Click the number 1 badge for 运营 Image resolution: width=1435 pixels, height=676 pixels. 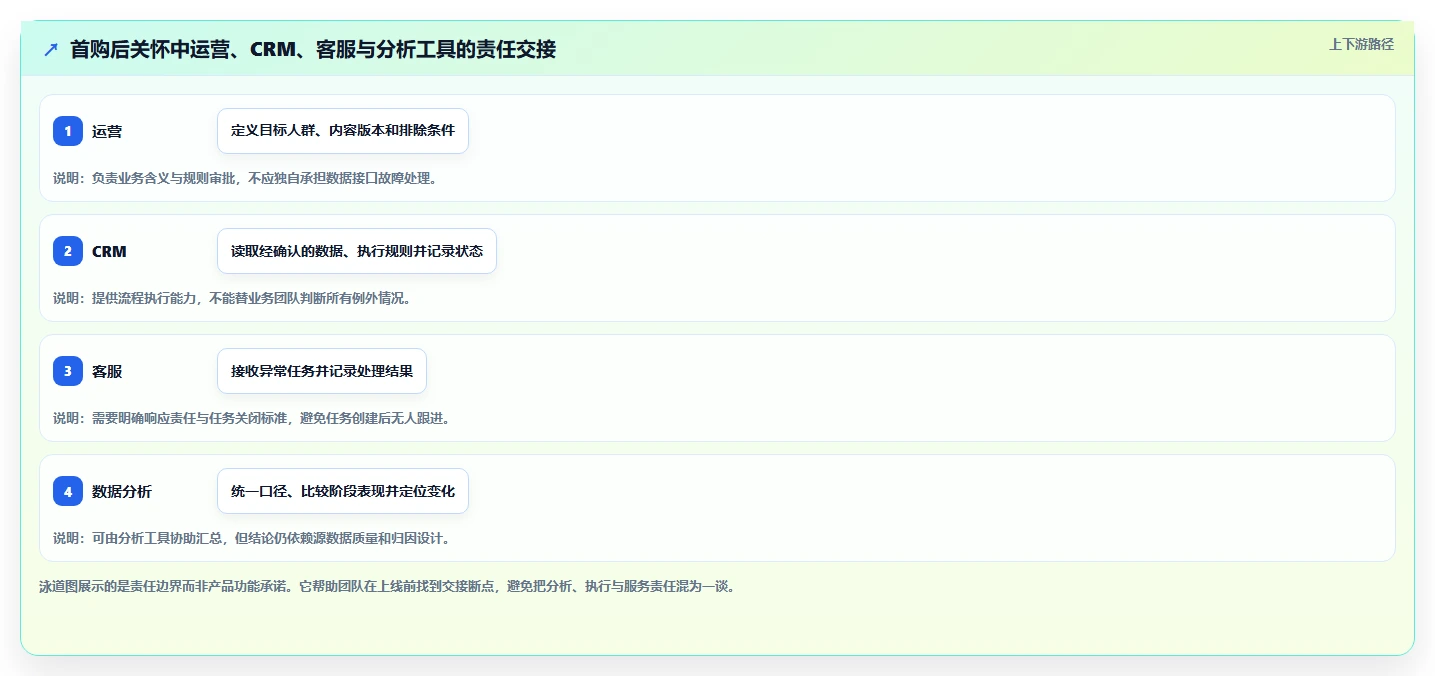coord(68,131)
